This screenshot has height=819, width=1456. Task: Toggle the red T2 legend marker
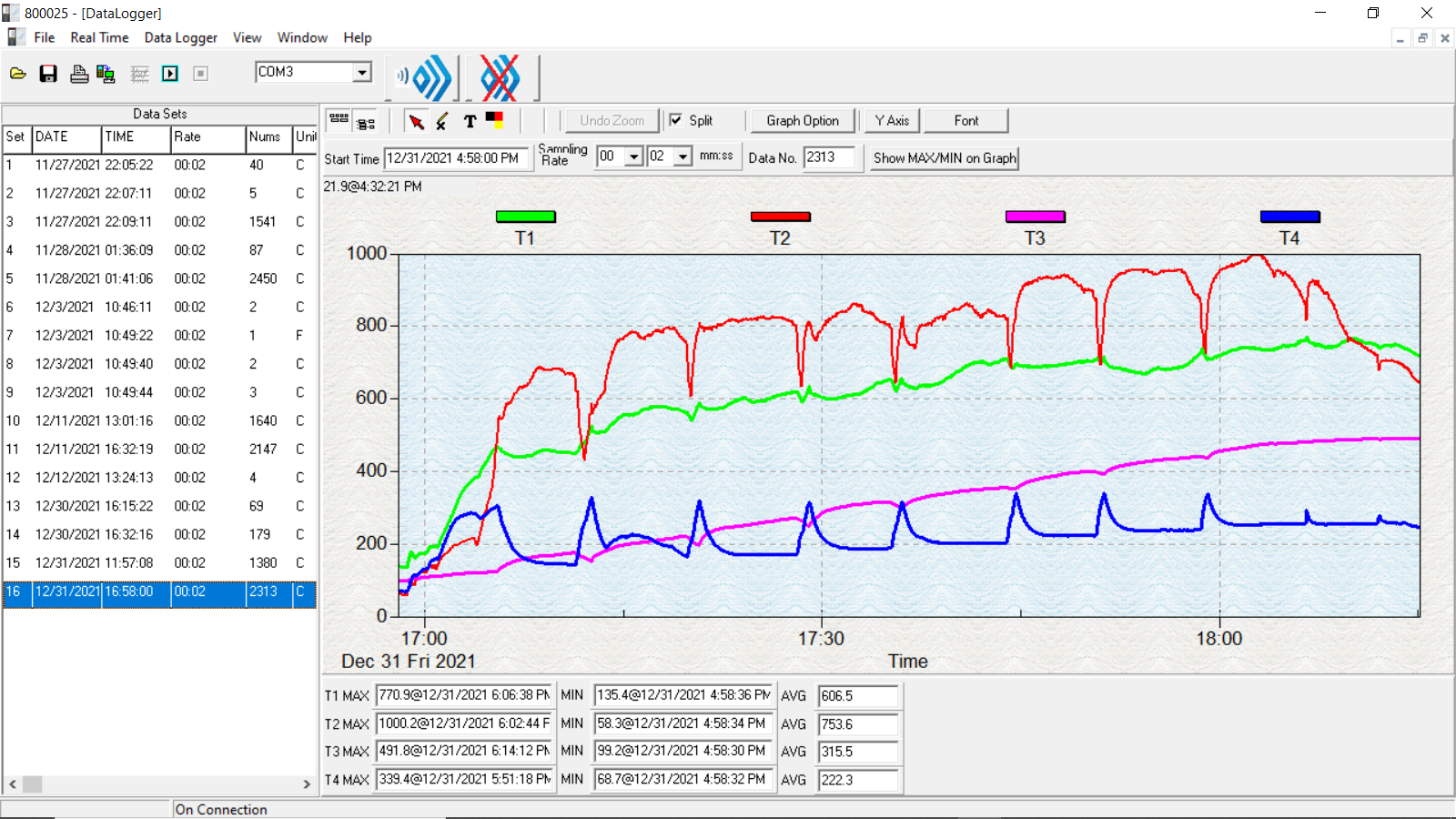click(780, 217)
